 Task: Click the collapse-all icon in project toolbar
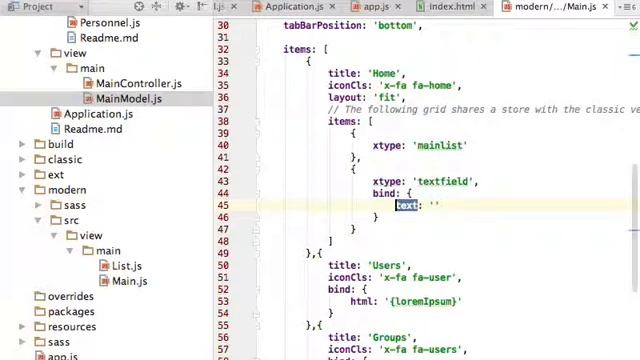[157, 7]
